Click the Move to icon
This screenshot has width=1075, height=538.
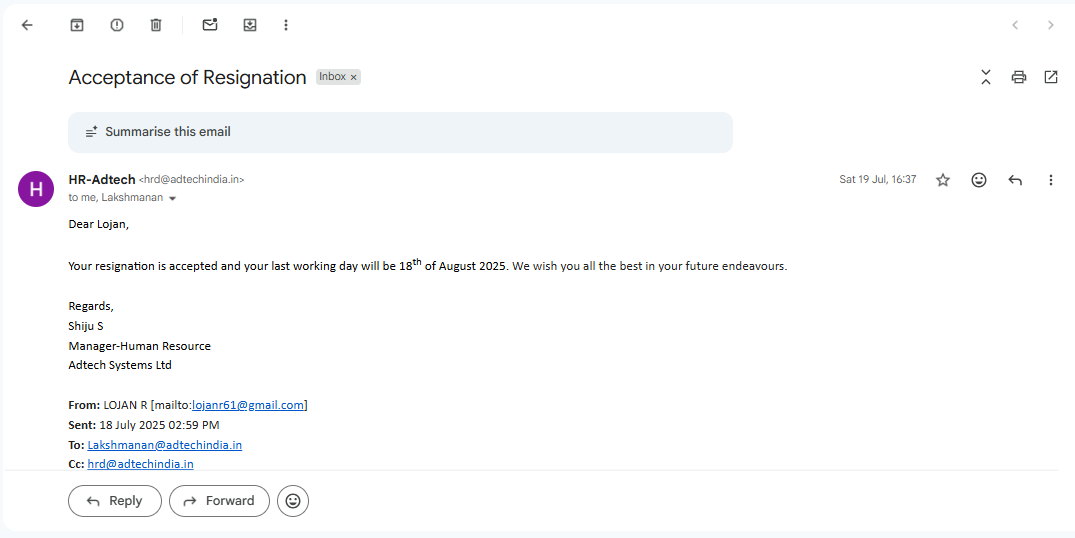[x=250, y=25]
